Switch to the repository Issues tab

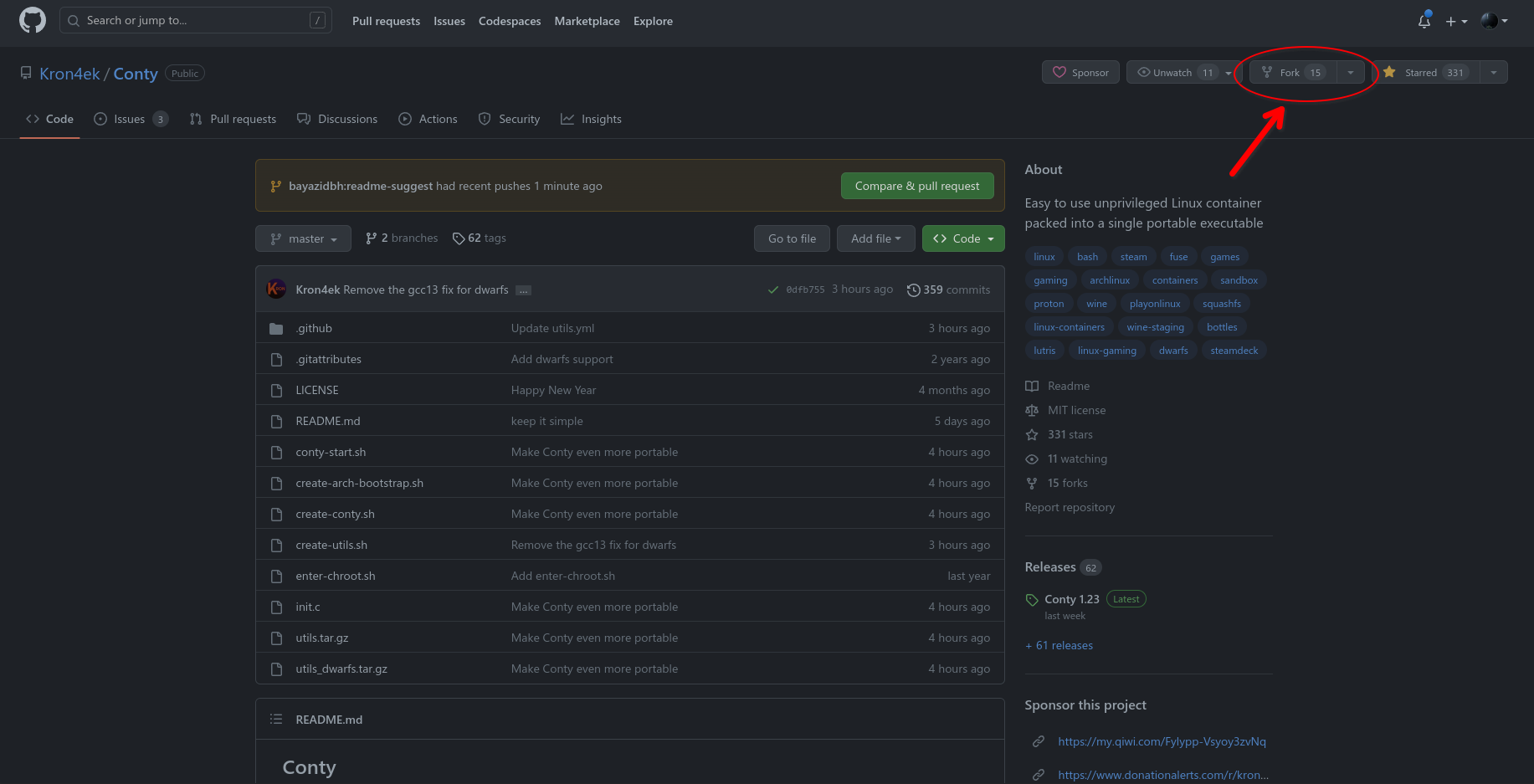click(x=131, y=119)
